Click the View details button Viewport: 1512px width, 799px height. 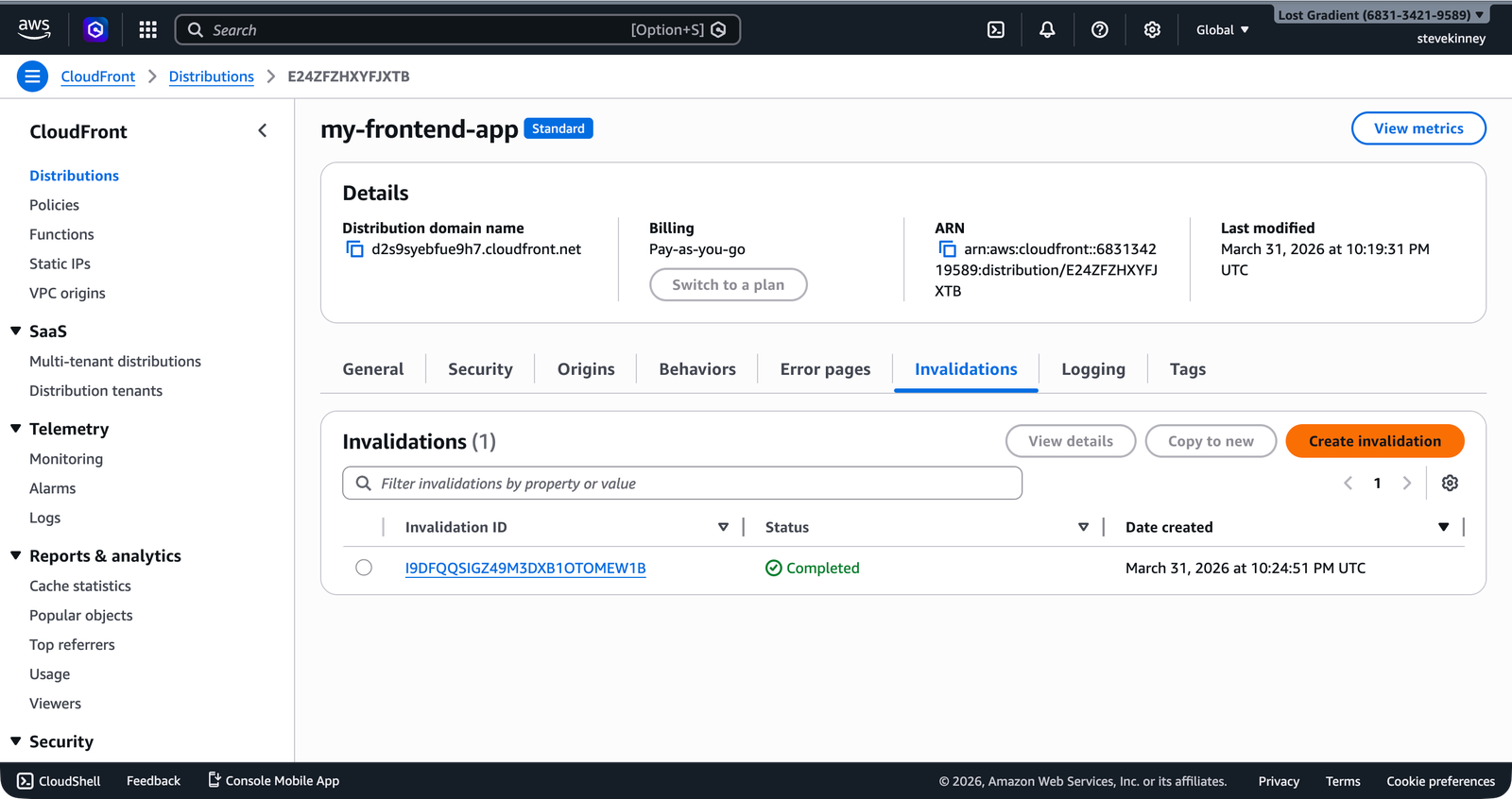coord(1071,441)
